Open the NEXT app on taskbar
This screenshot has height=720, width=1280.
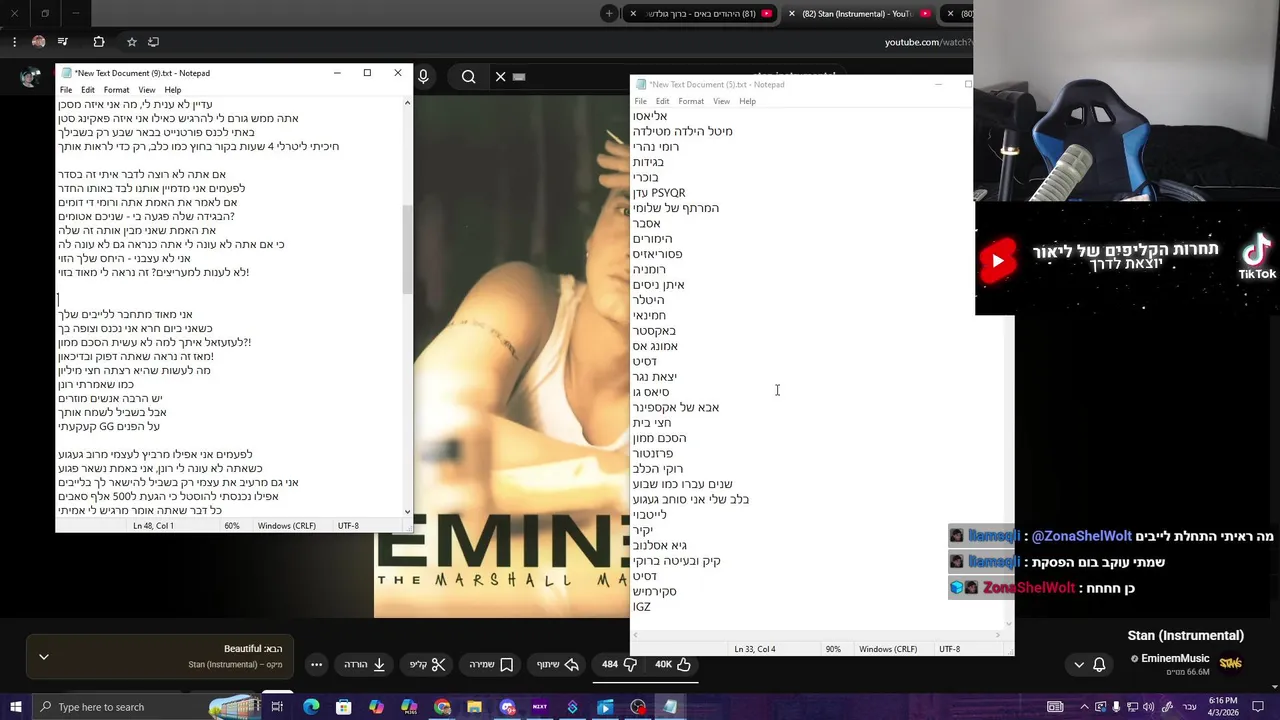pyautogui.click(x=540, y=707)
